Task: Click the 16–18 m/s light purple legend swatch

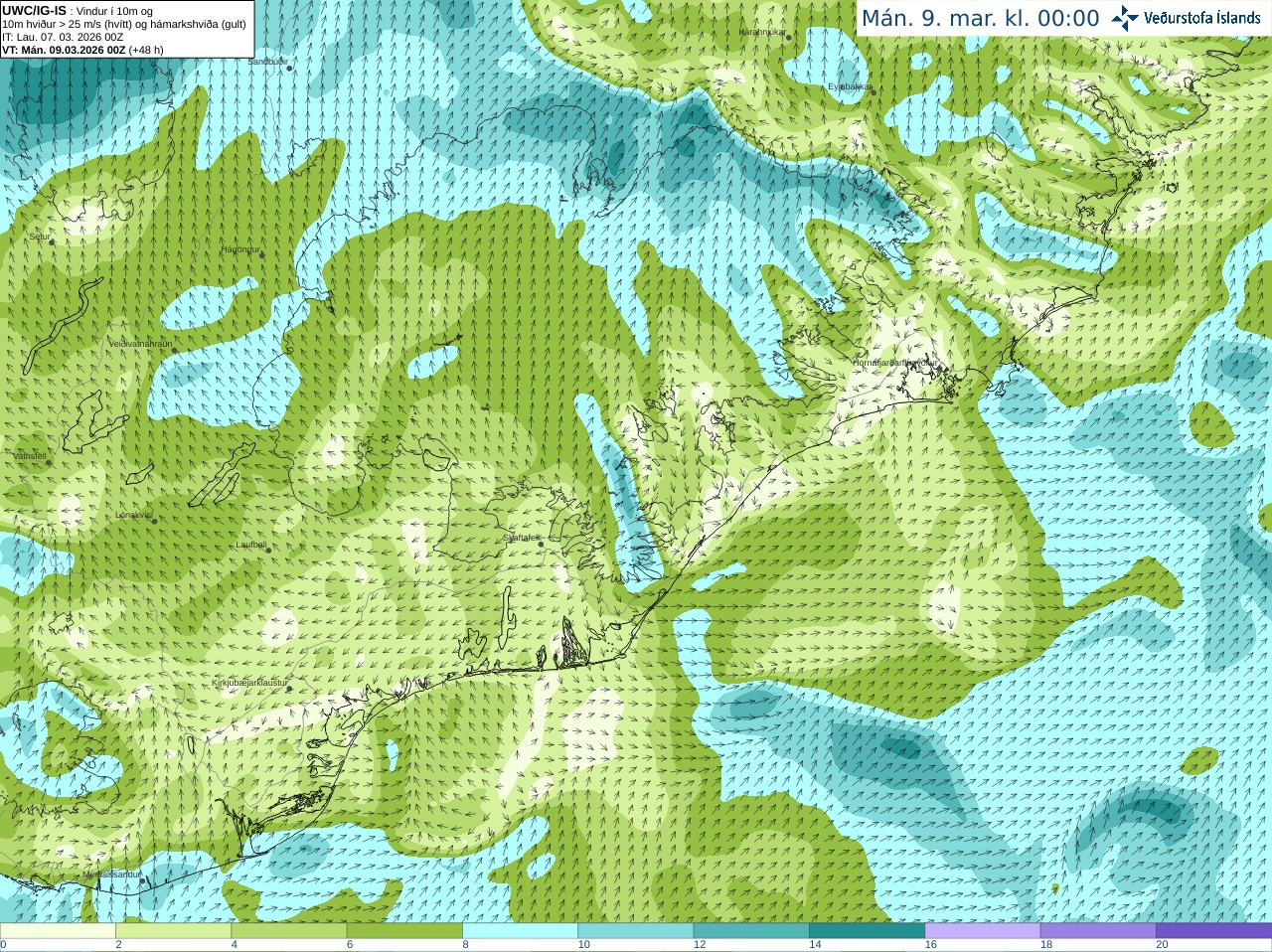Action: tap(982, 931)
